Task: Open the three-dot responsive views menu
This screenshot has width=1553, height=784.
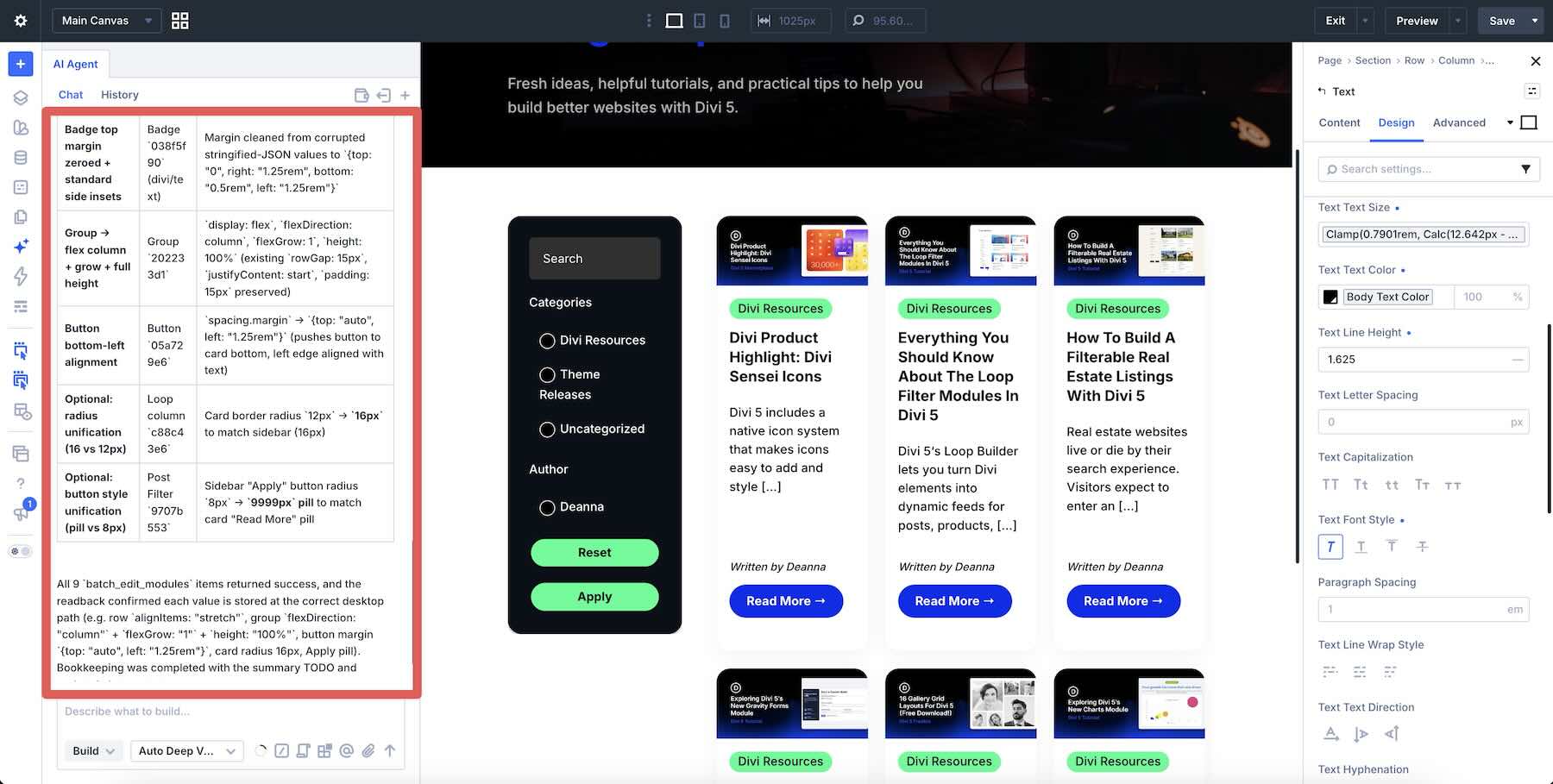Action: click(x=649, y=21)
